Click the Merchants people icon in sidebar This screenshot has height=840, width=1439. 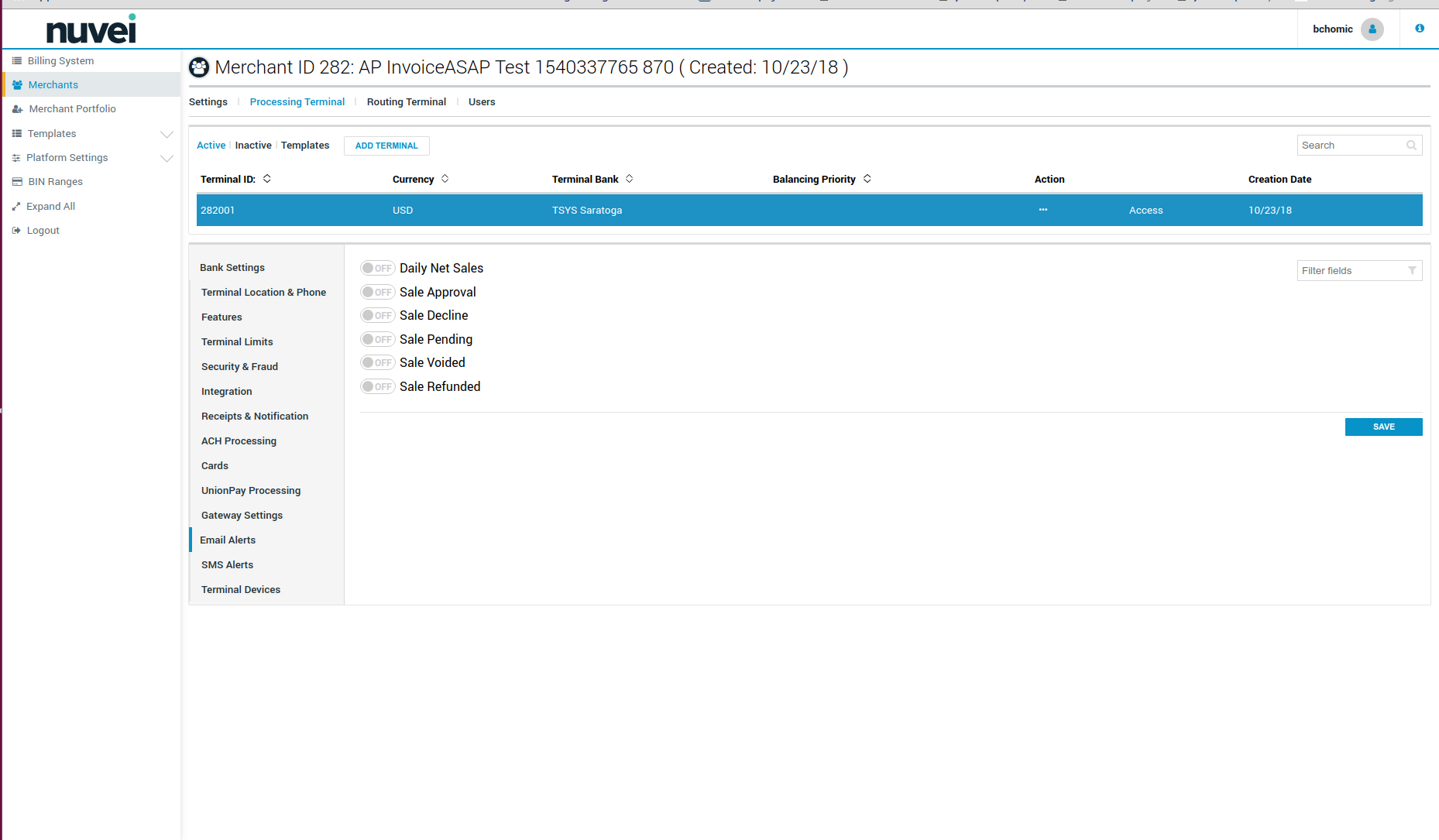coord(17,84)
